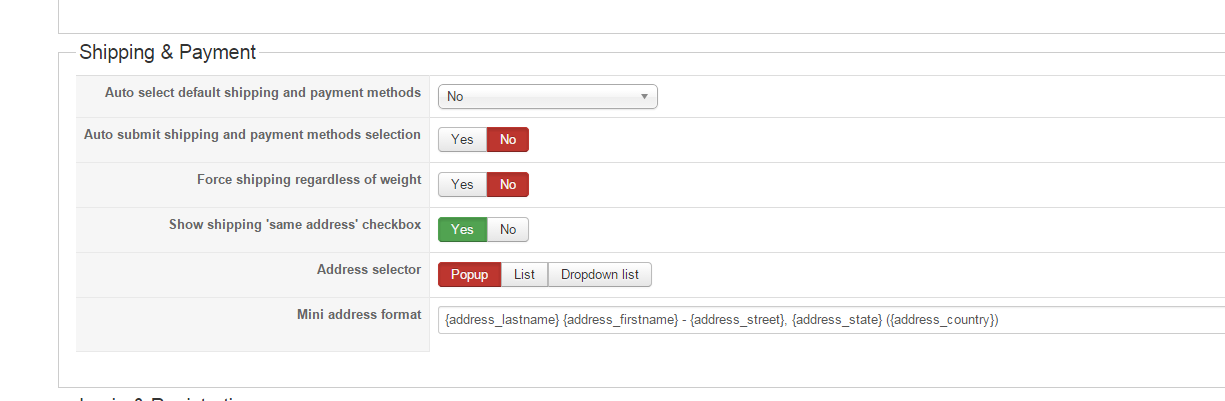
Task: Choose No for force shipping regardless of weight
Action: pos(508,185)
